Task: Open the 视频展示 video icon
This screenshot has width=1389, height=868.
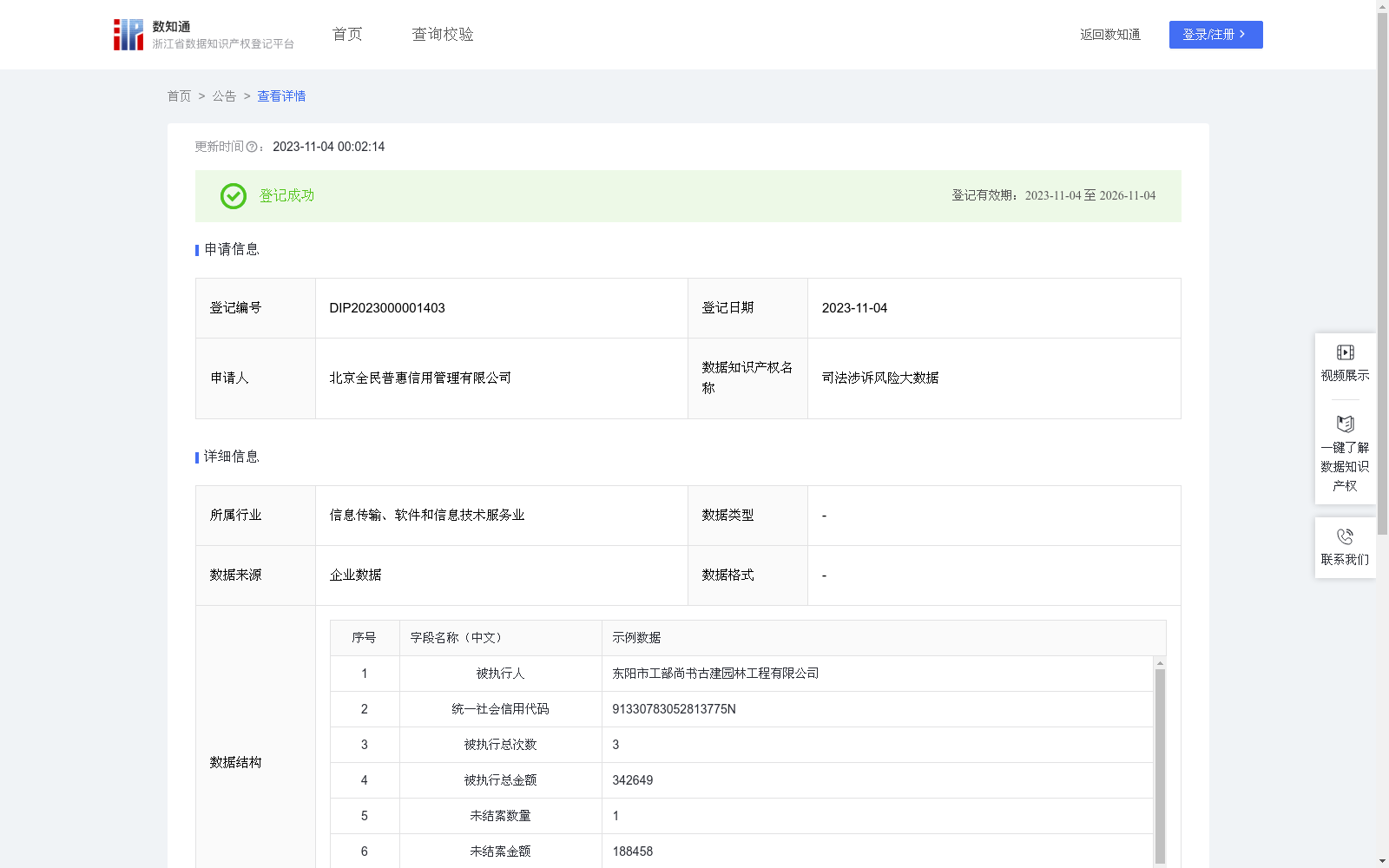Action: tap(1345, 352)
